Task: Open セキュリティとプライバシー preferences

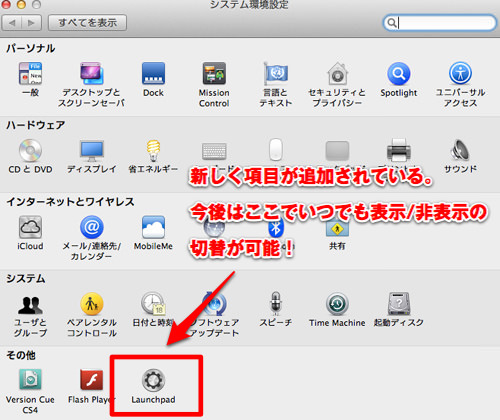Action: [x=337, y=74]
